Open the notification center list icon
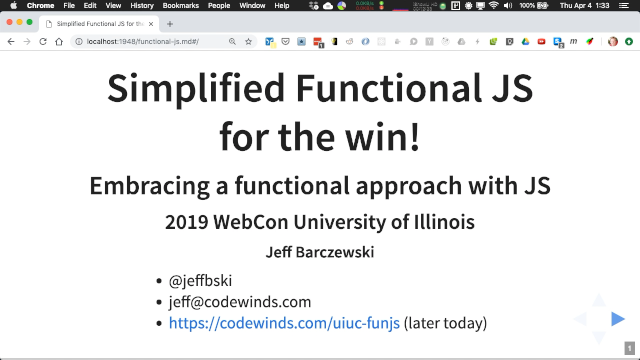The height and width of the screenshot is (360, 640). [x=624, y=5]
